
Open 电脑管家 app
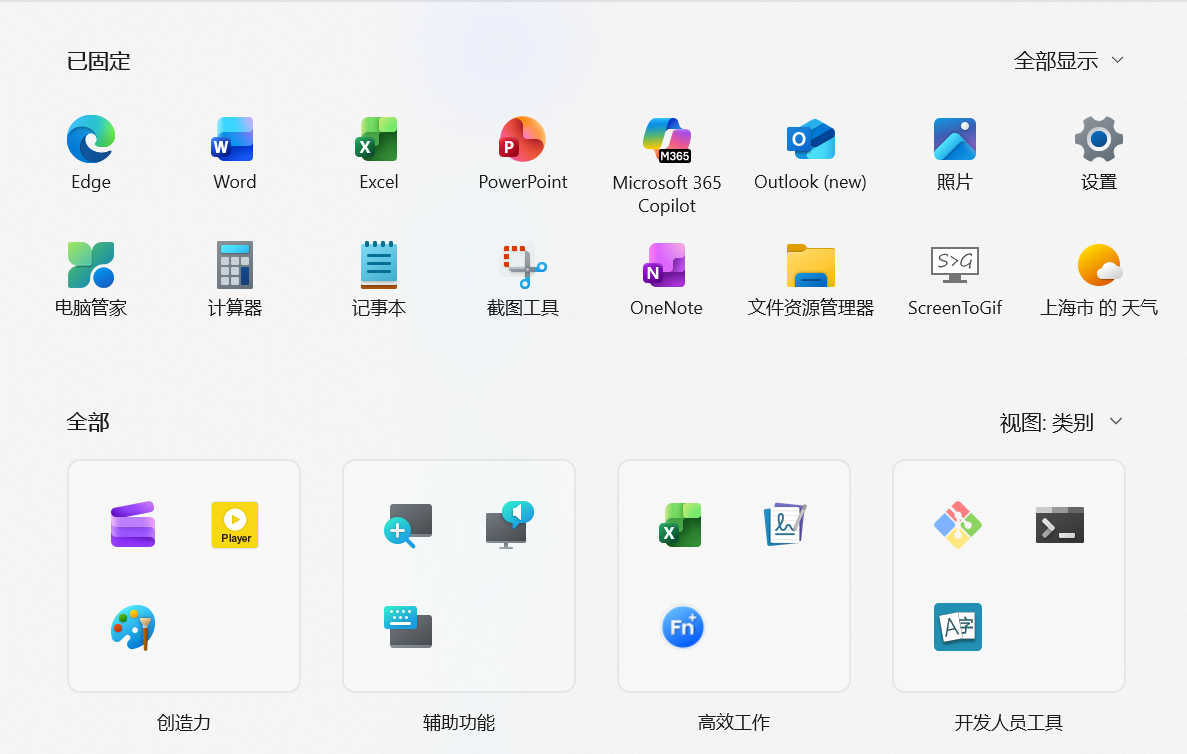tap(90, 266)
